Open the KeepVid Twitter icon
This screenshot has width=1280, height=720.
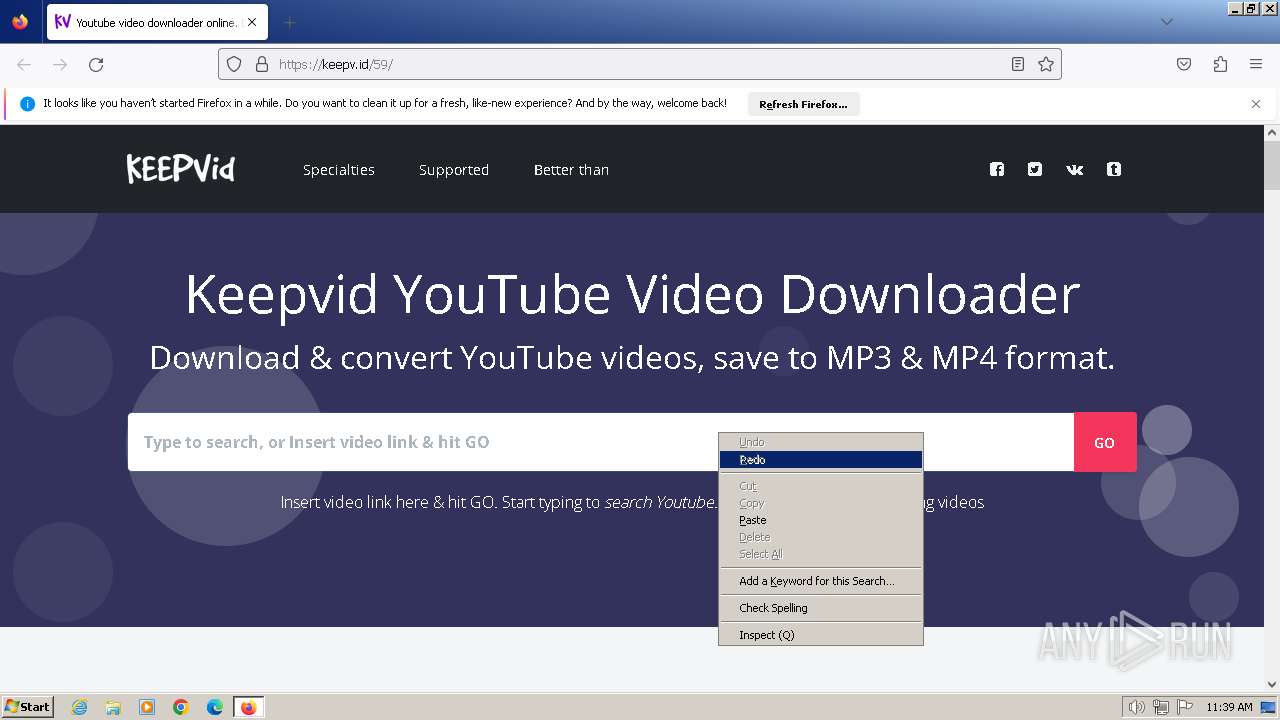point(1035,169)
